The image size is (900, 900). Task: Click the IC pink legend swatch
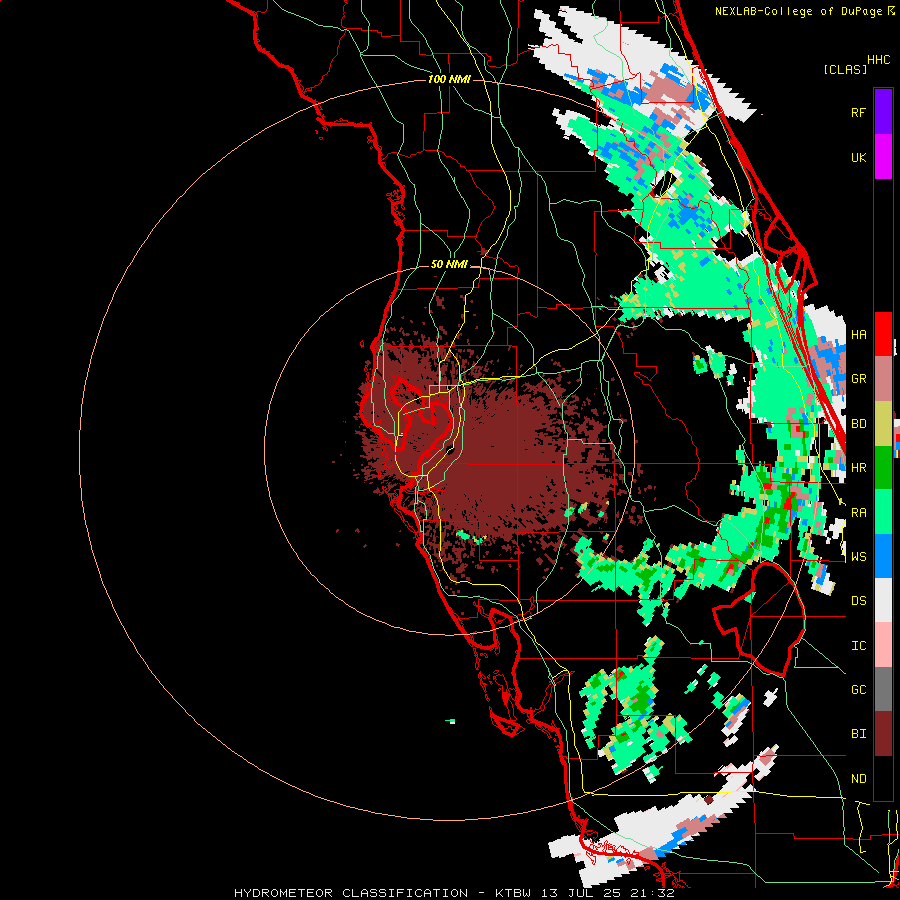click(883, 645)
